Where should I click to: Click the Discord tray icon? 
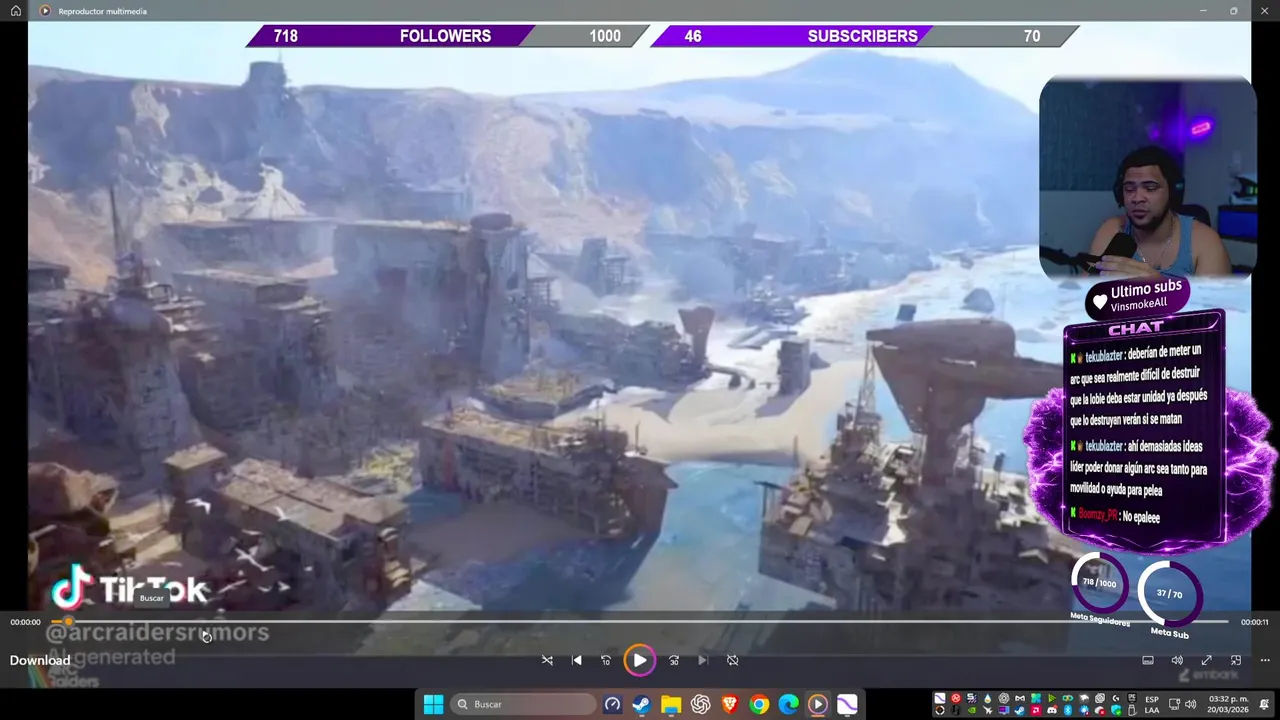(1052, 710)
